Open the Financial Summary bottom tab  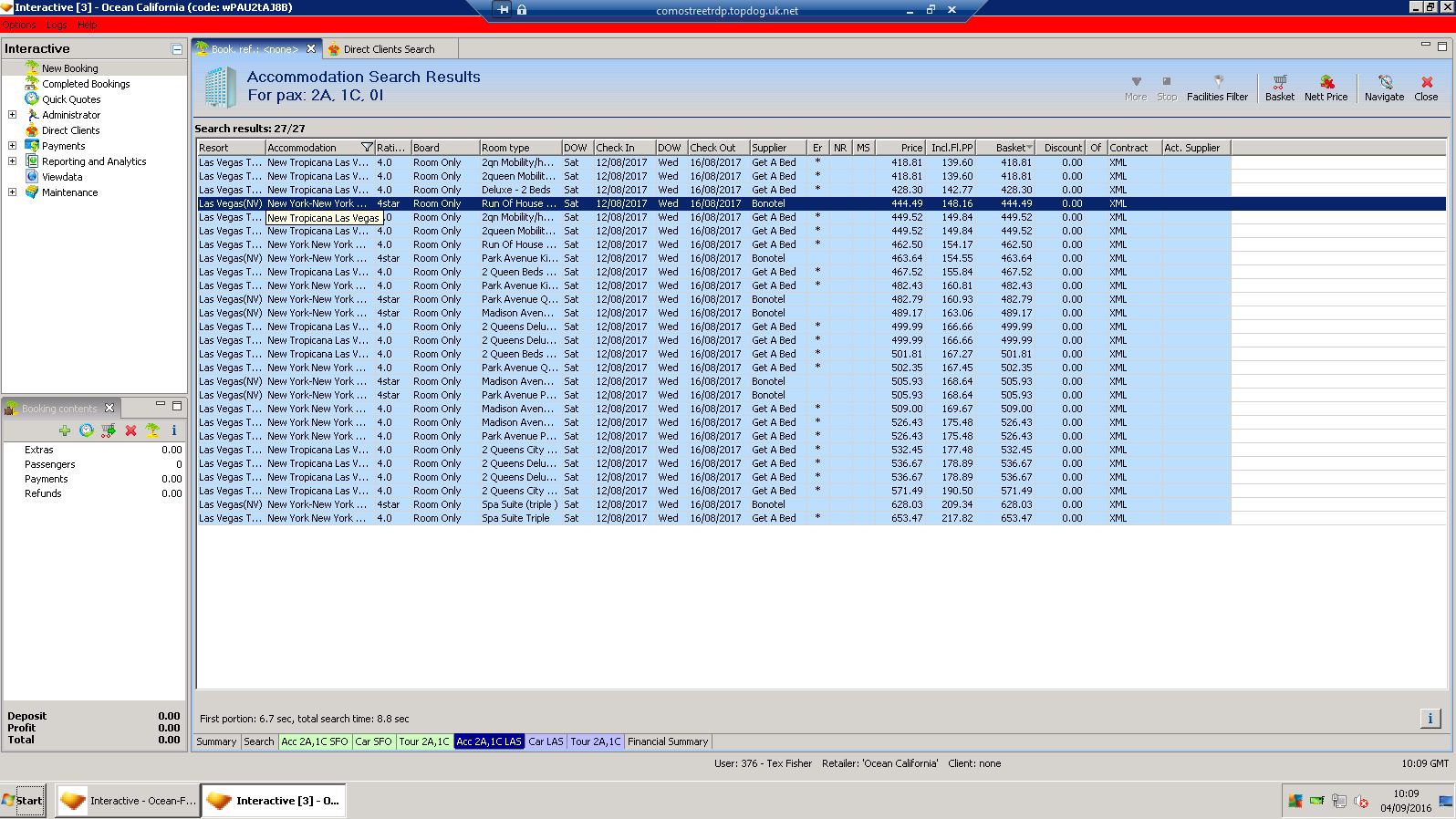pyautogui.click(x=668, y=741)
